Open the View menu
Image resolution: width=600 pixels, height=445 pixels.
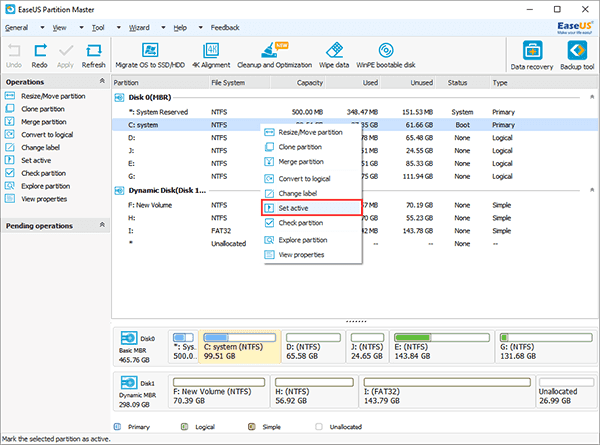(x=59, y=28)
